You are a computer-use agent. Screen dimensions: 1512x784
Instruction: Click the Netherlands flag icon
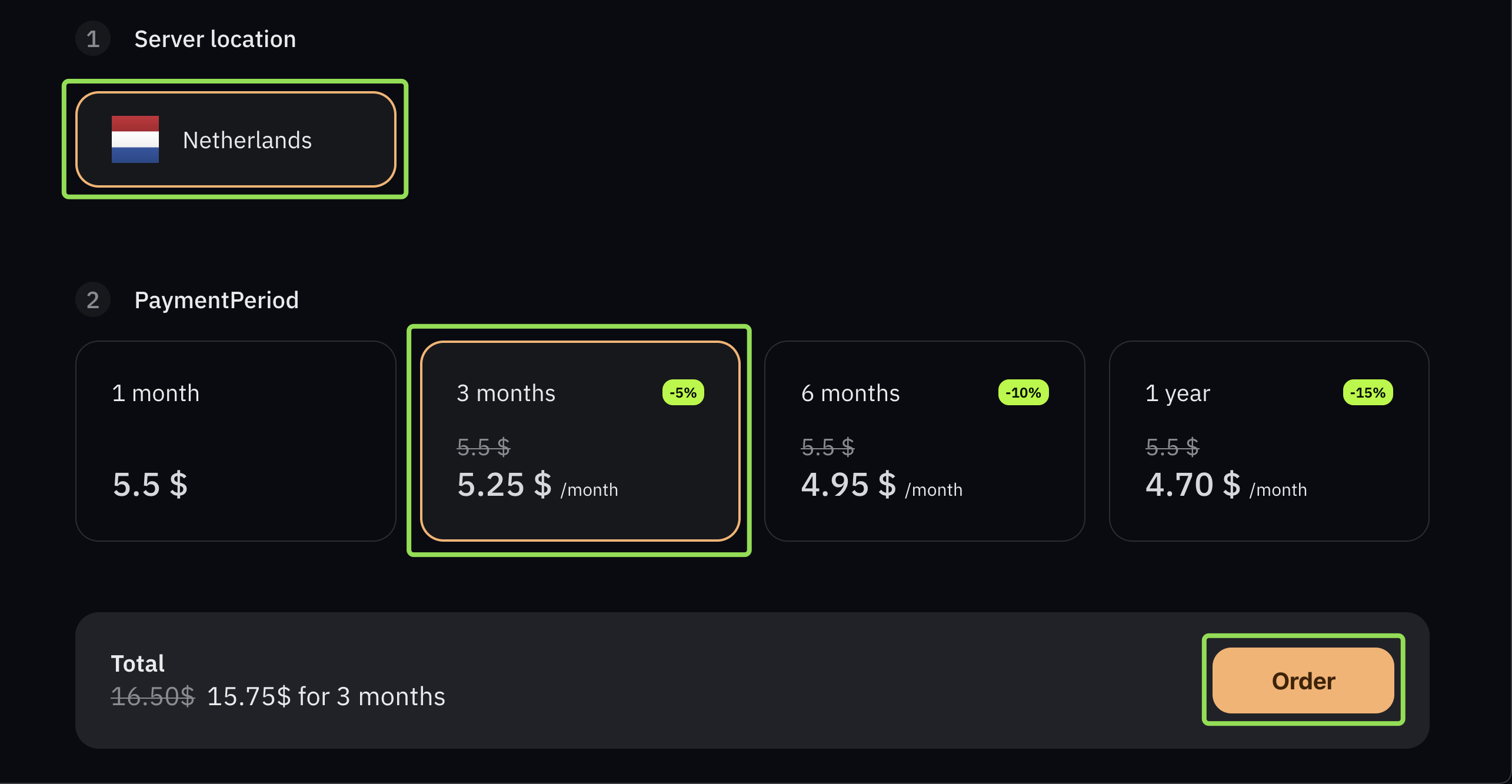[135, 139]
